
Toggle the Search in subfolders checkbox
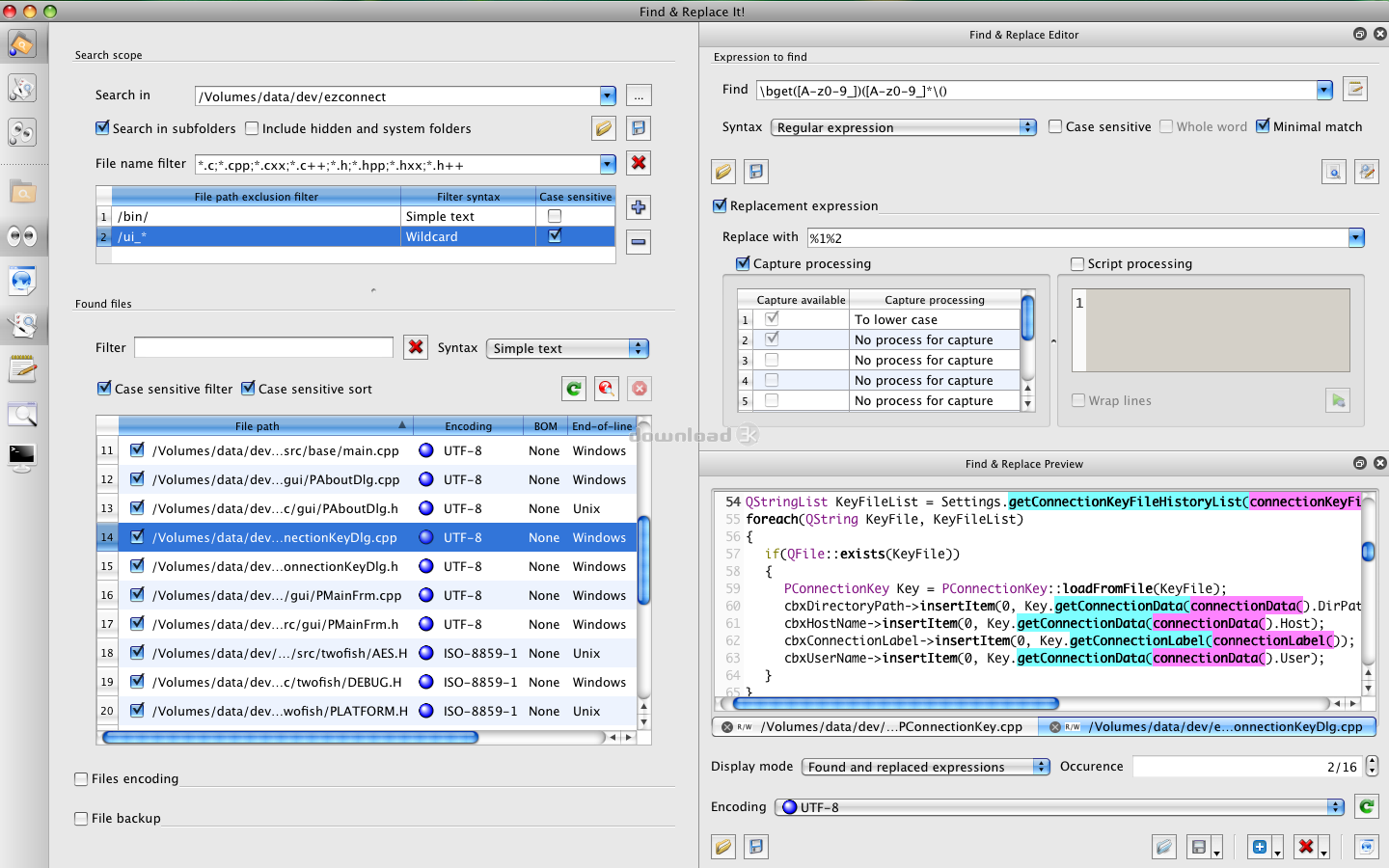(102, 128)
